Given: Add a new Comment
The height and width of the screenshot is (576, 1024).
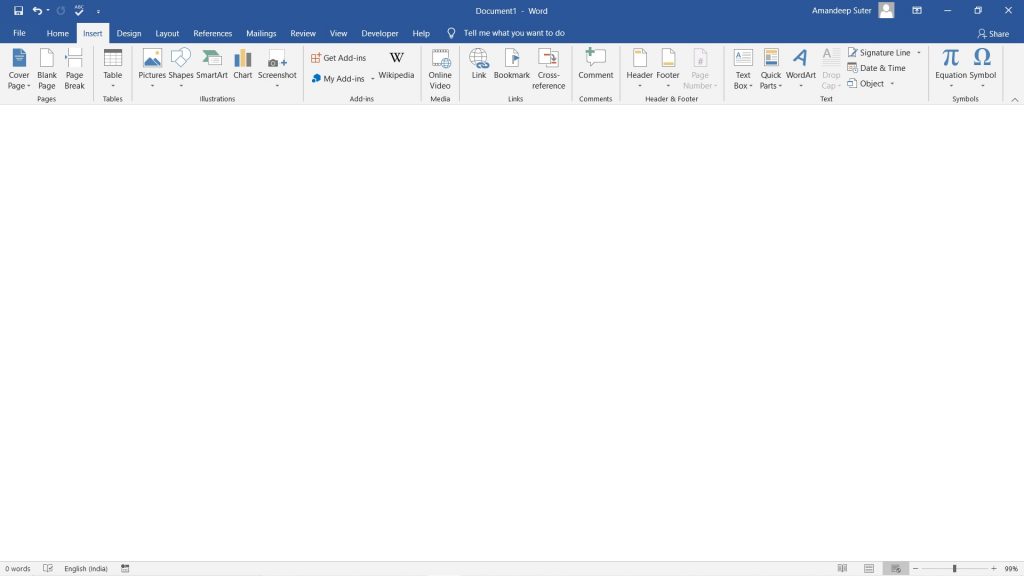Looking at the screenshot, I should pos(596,64).
